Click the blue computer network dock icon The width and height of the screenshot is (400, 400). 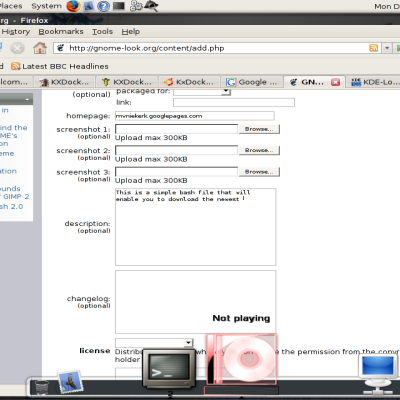378,373
